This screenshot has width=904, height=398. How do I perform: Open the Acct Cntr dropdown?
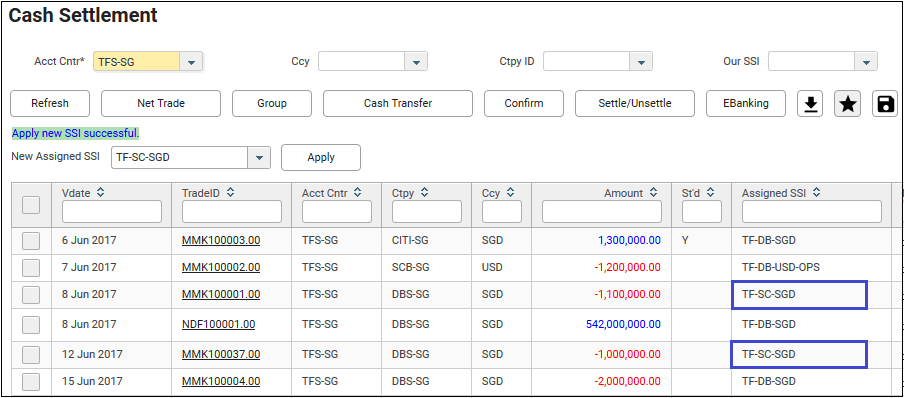tap(191, 61)
